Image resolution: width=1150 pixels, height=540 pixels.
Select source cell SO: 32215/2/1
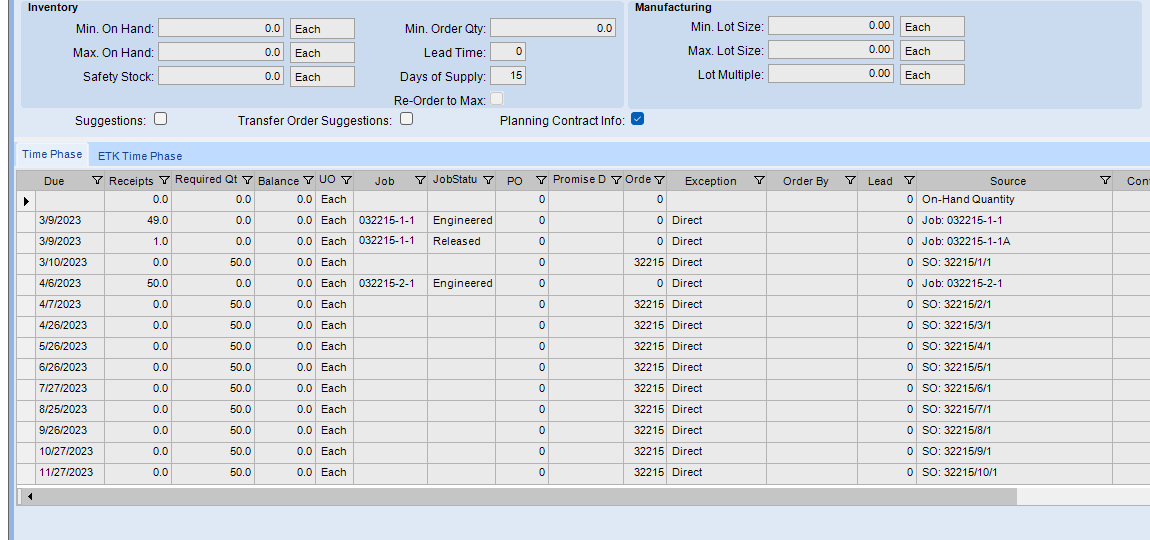click(1014, 304)
